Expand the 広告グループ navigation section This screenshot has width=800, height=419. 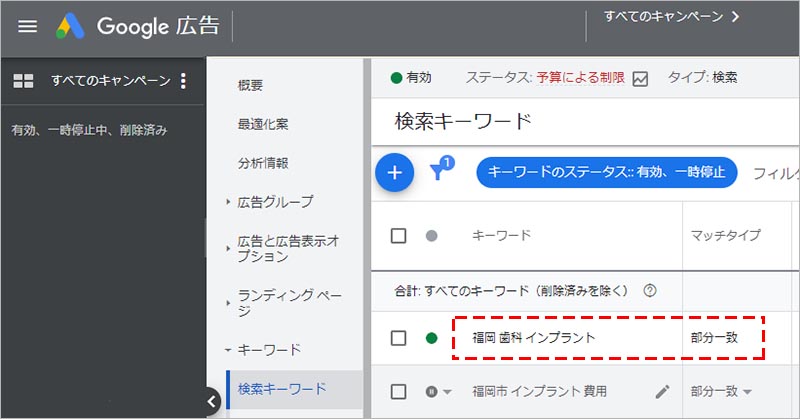pyautogui.click(x=274, y=202)
